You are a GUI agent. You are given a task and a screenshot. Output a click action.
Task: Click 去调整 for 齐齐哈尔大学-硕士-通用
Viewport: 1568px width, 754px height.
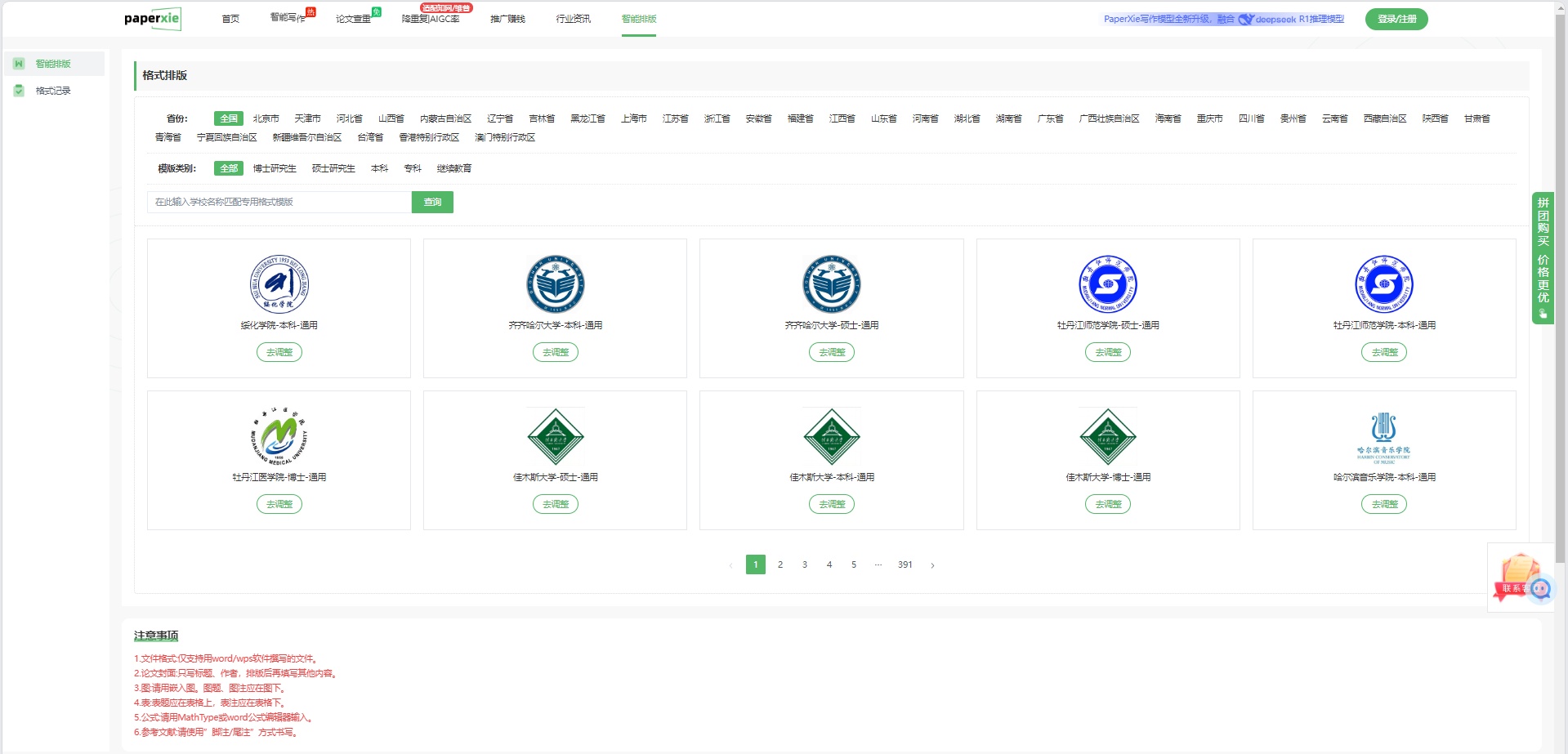point(832,352)
